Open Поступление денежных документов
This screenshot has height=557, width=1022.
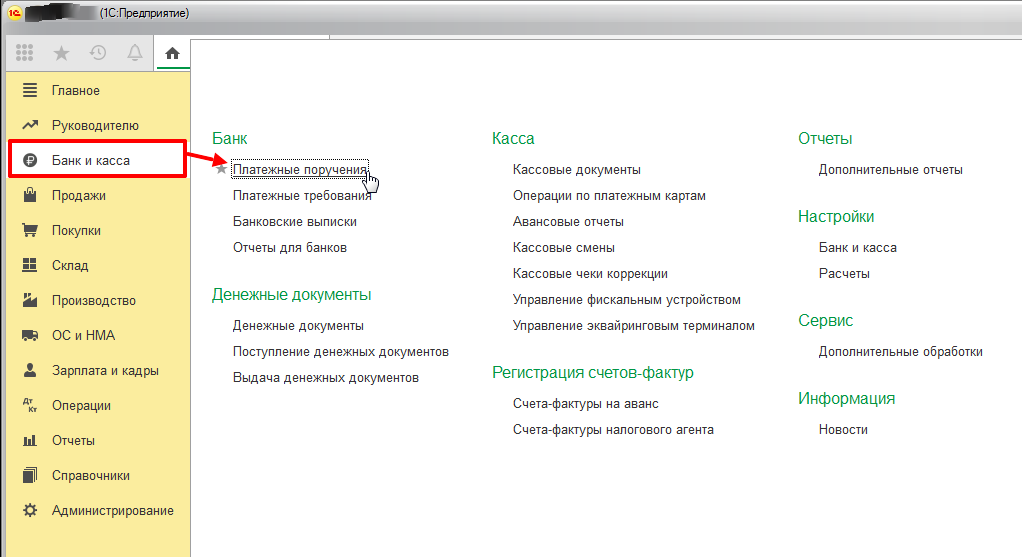(x=341, y=352)
